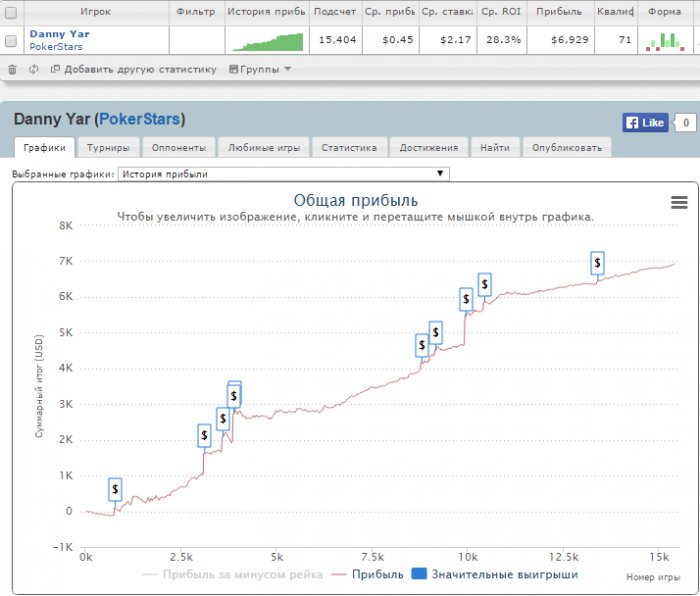Check the Danny Yar row checkbox
The image size is (700, 596).
(x=11, y=41)
